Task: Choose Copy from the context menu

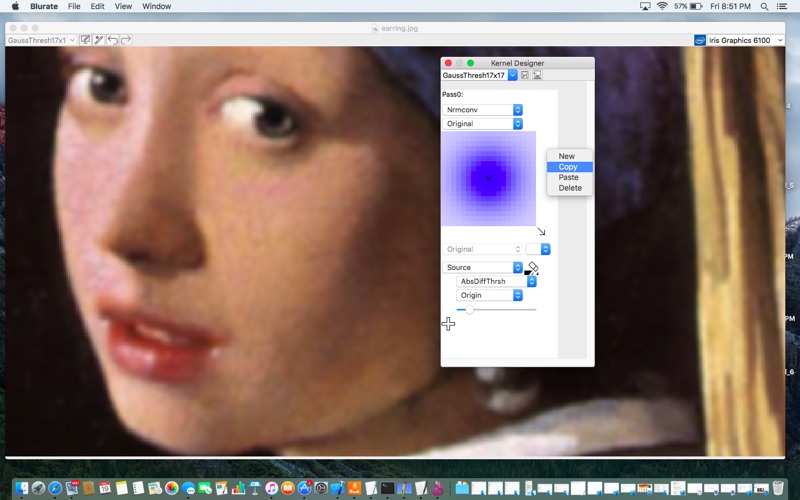Action: (x=569, y=167)
